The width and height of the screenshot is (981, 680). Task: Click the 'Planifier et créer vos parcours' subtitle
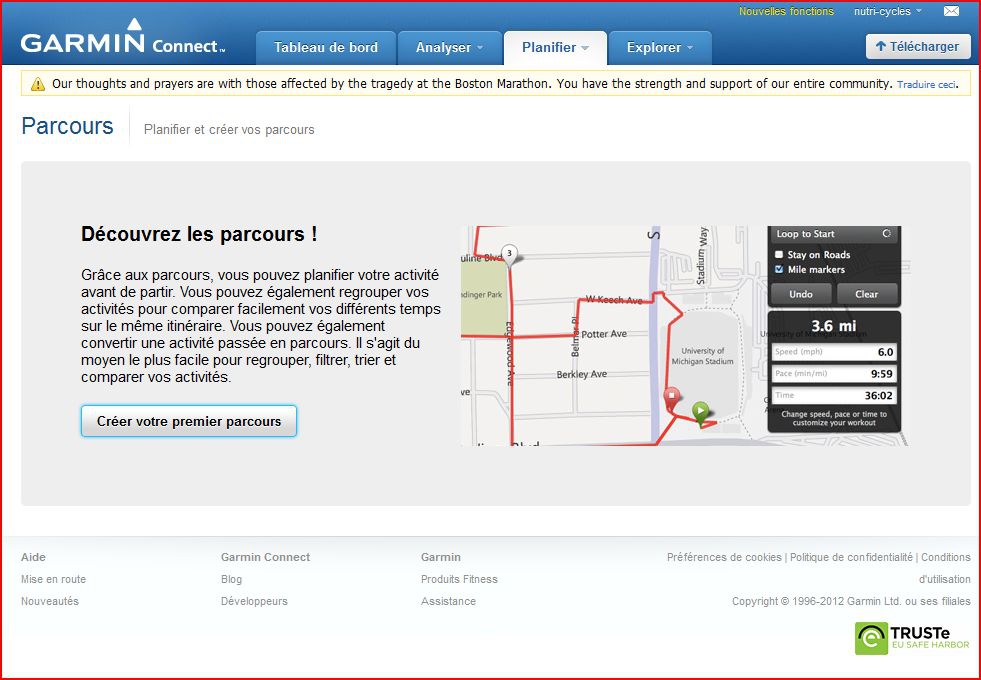click(229, 129)
